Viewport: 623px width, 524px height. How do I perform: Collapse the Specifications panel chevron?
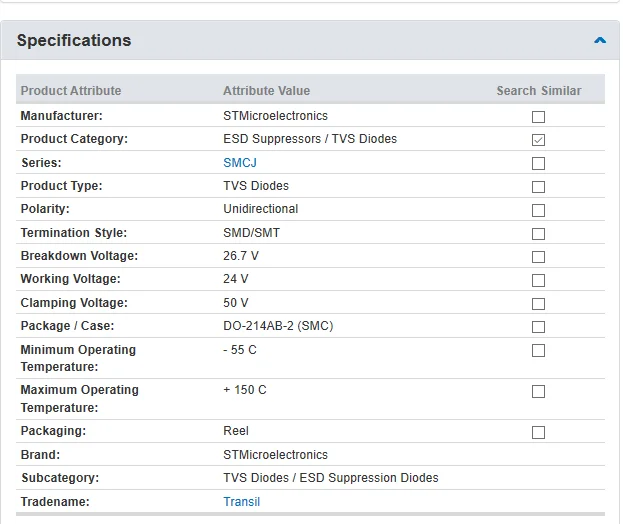[600, 40]
